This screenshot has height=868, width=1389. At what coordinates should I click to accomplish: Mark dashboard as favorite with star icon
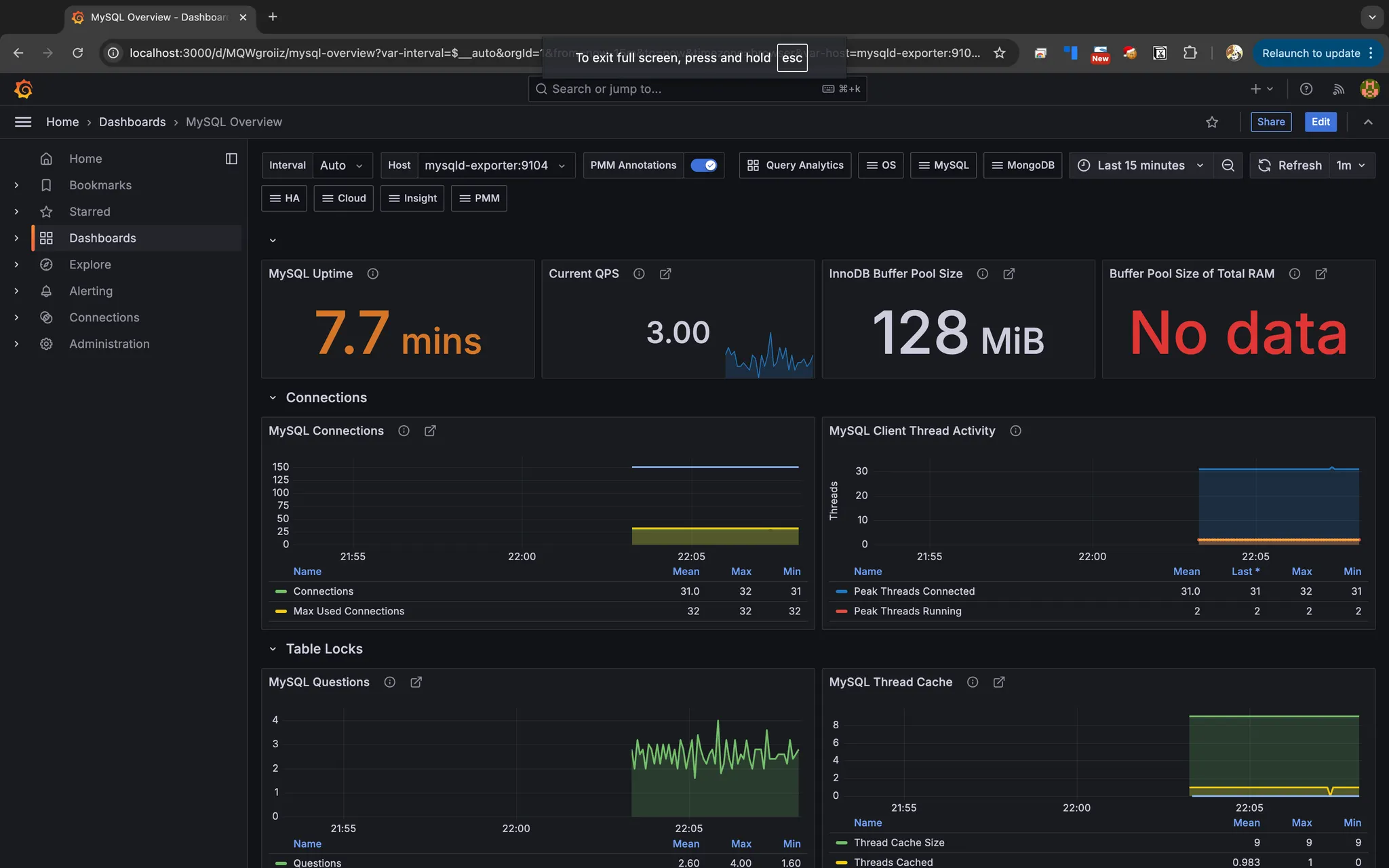coord(1212,122)
